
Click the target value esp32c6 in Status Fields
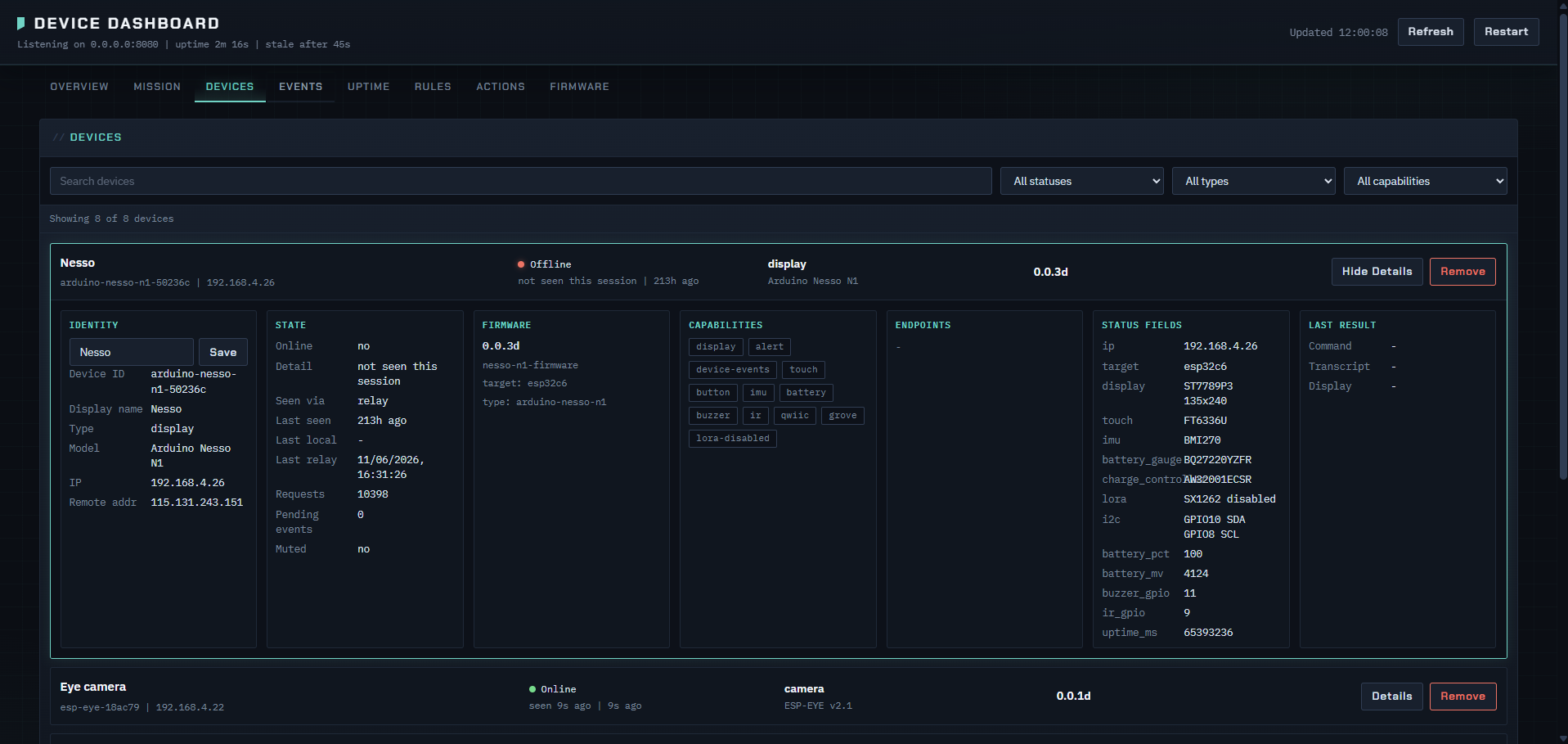pos(1206,367)
